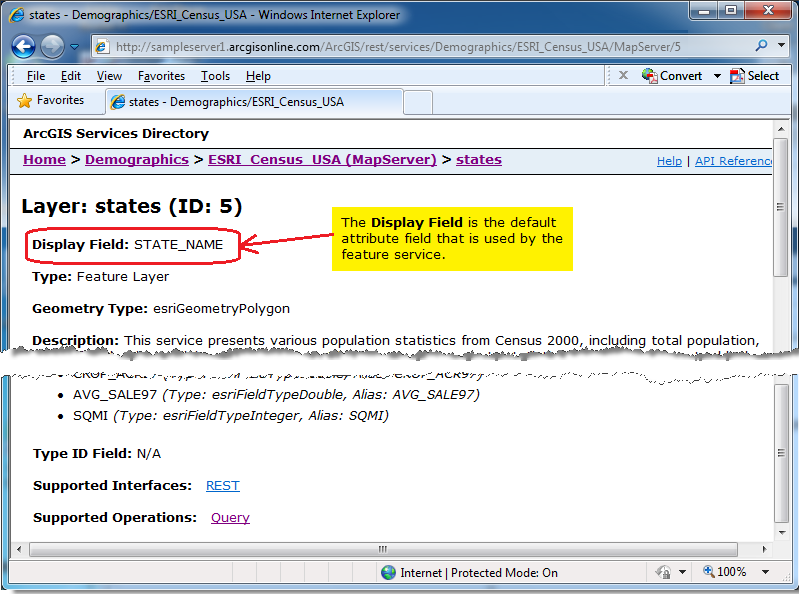Open a new blank tab
799x594 pixels.
tap(418, 102)
